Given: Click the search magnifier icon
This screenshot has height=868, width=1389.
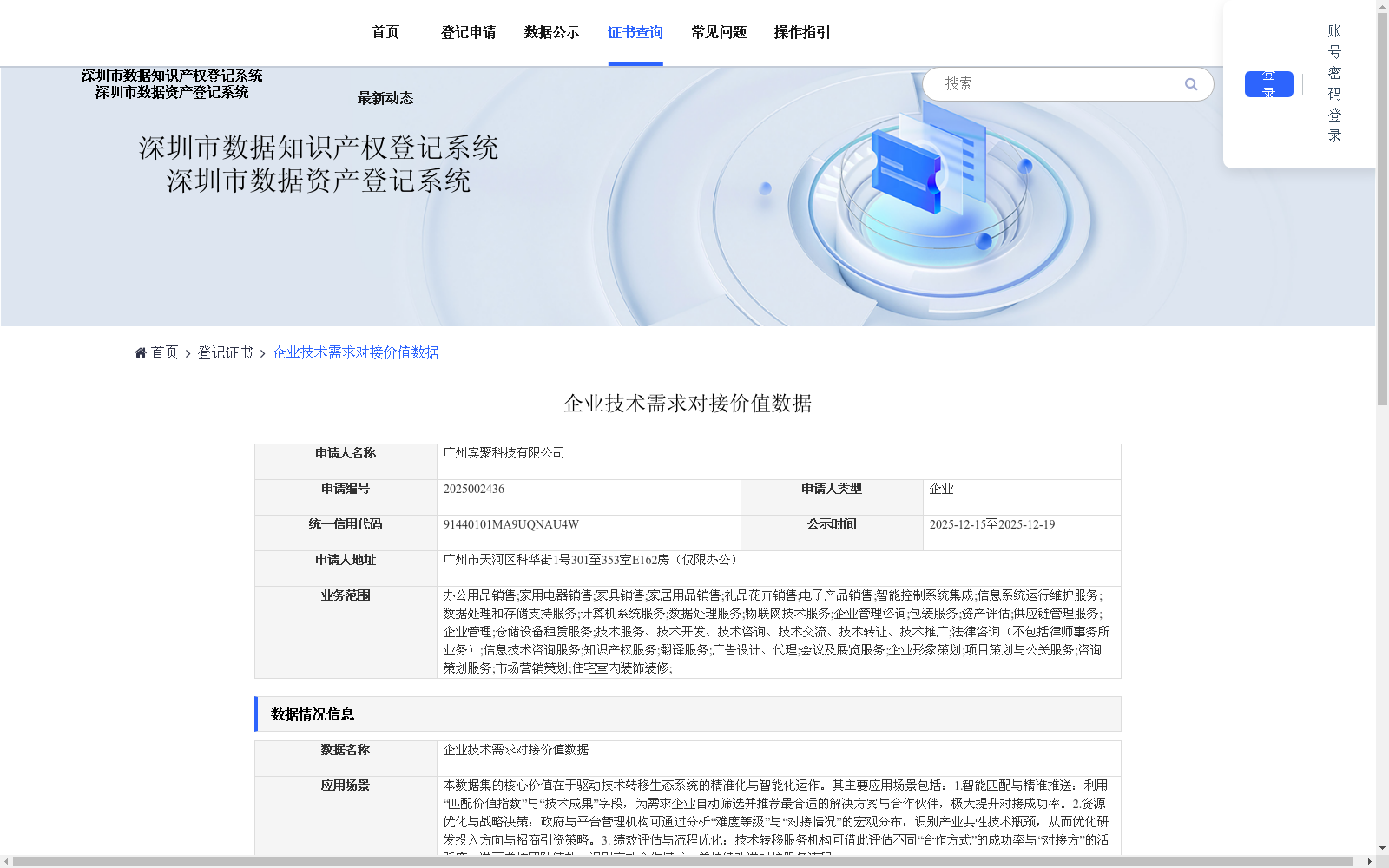Looking at the screenshot, I should [1191, 84].
